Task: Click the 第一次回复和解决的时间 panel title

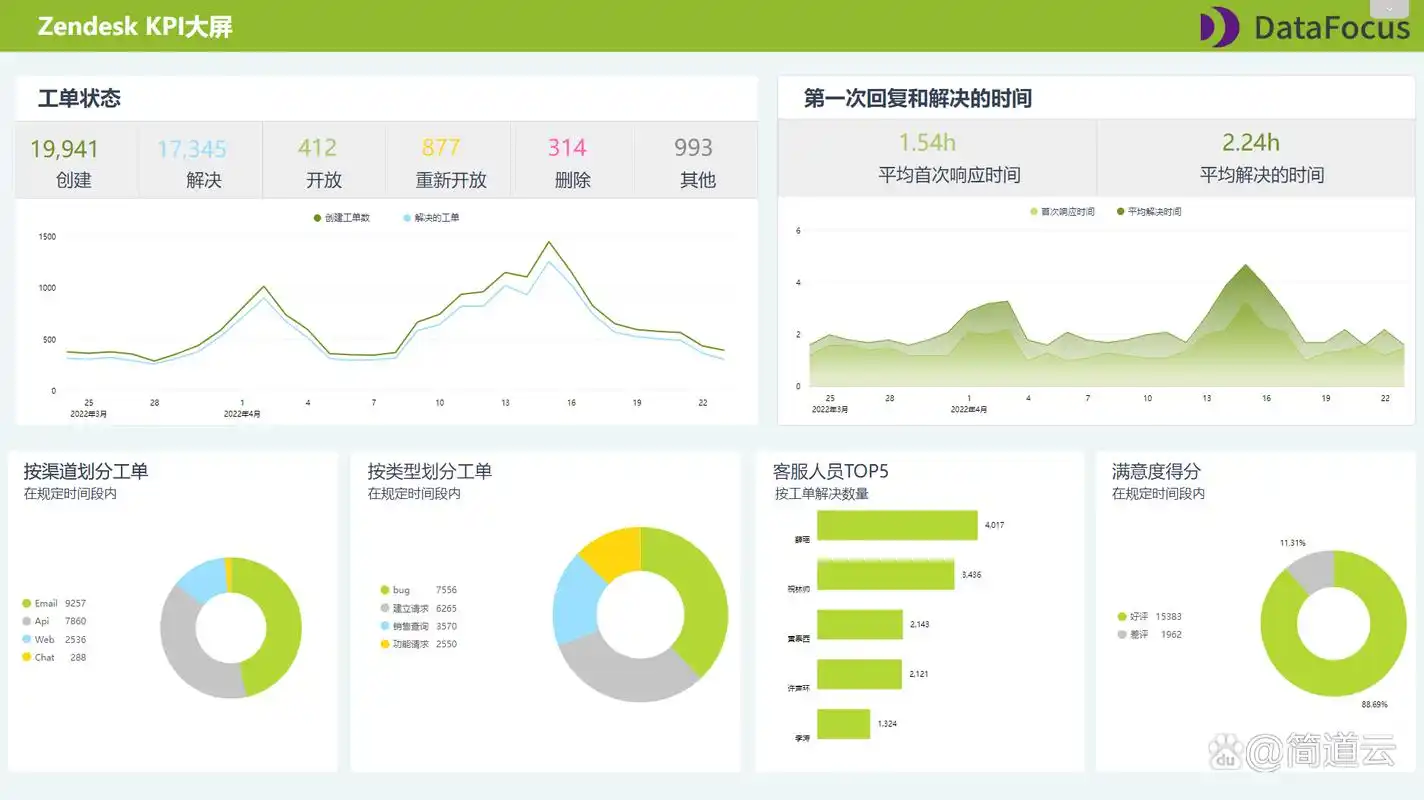Action: (x=918, y=98)
